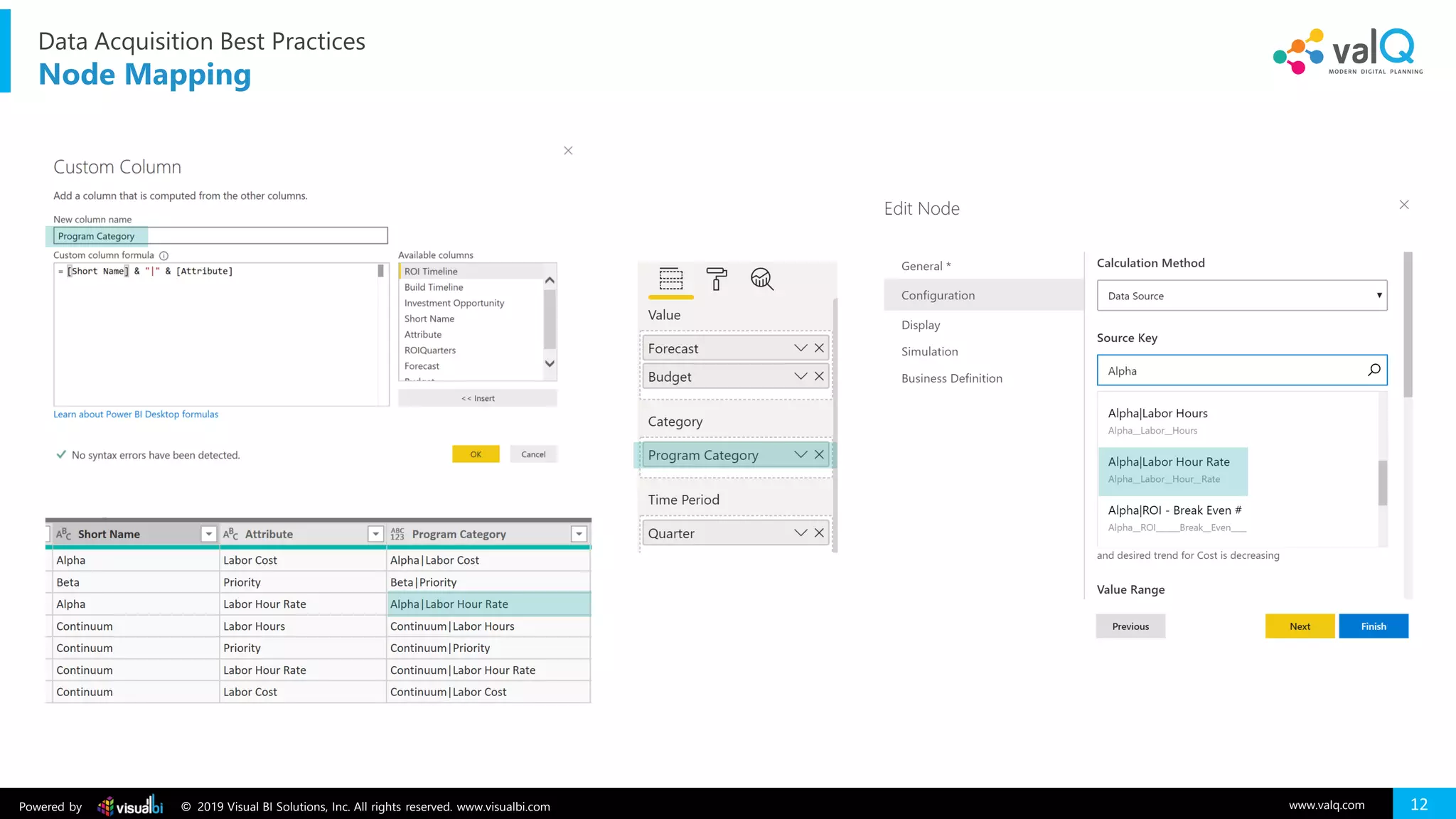The height and width of the screenshot is (819, 1456).
Task: Remove Program Category field with X
Action: click(x=819, y=455)
